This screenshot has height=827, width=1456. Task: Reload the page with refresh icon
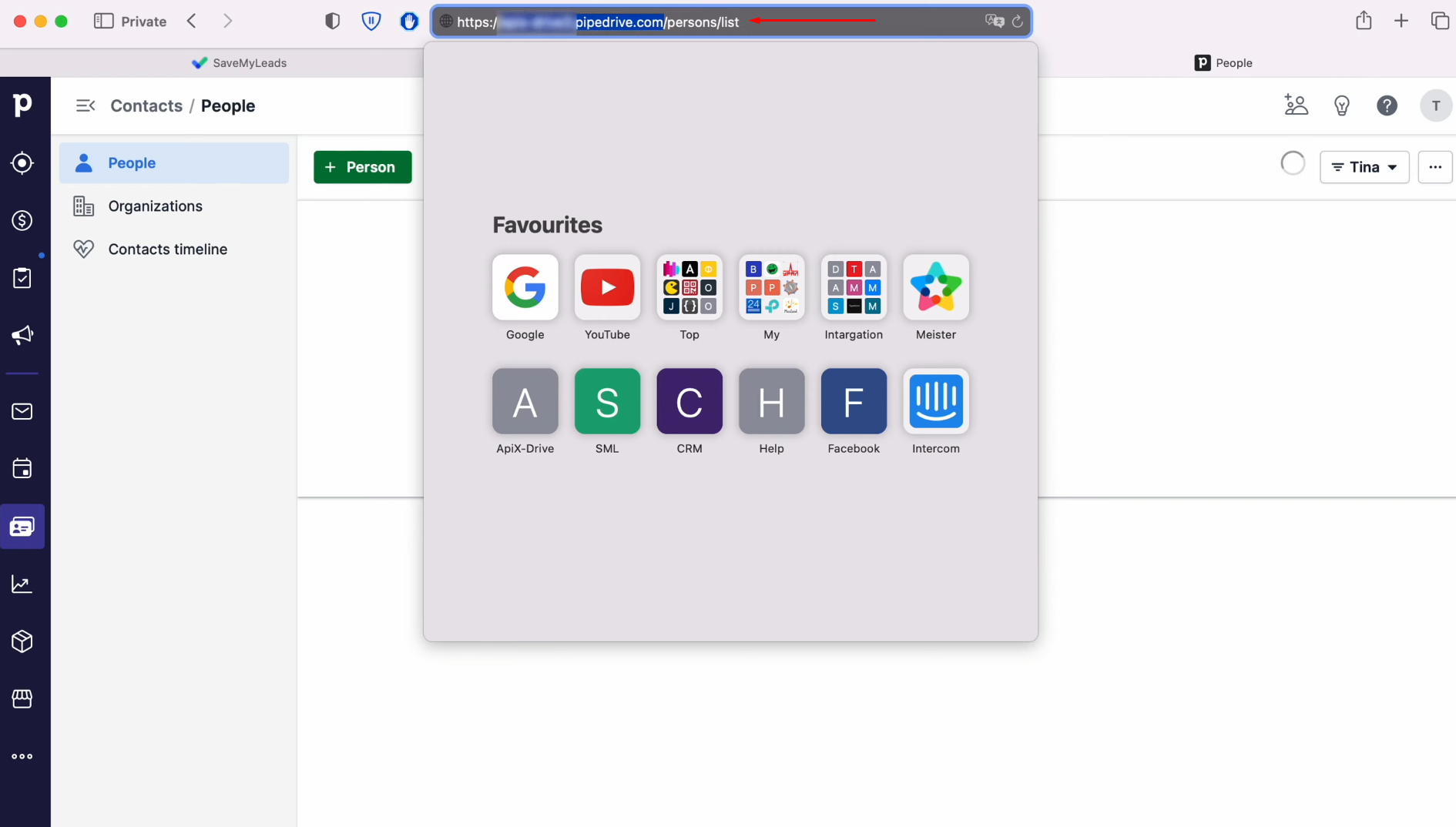1018,22
